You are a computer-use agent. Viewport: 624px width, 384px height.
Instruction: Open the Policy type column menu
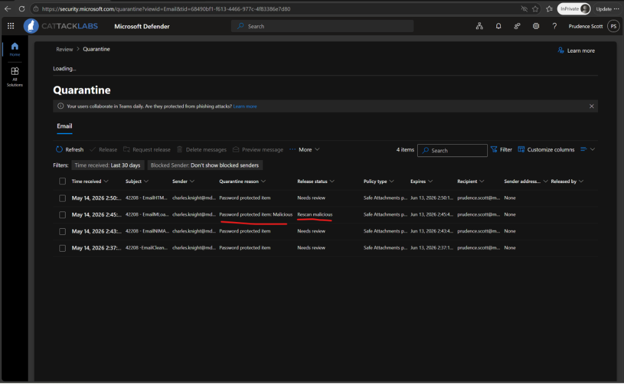[x=378, y=181]
